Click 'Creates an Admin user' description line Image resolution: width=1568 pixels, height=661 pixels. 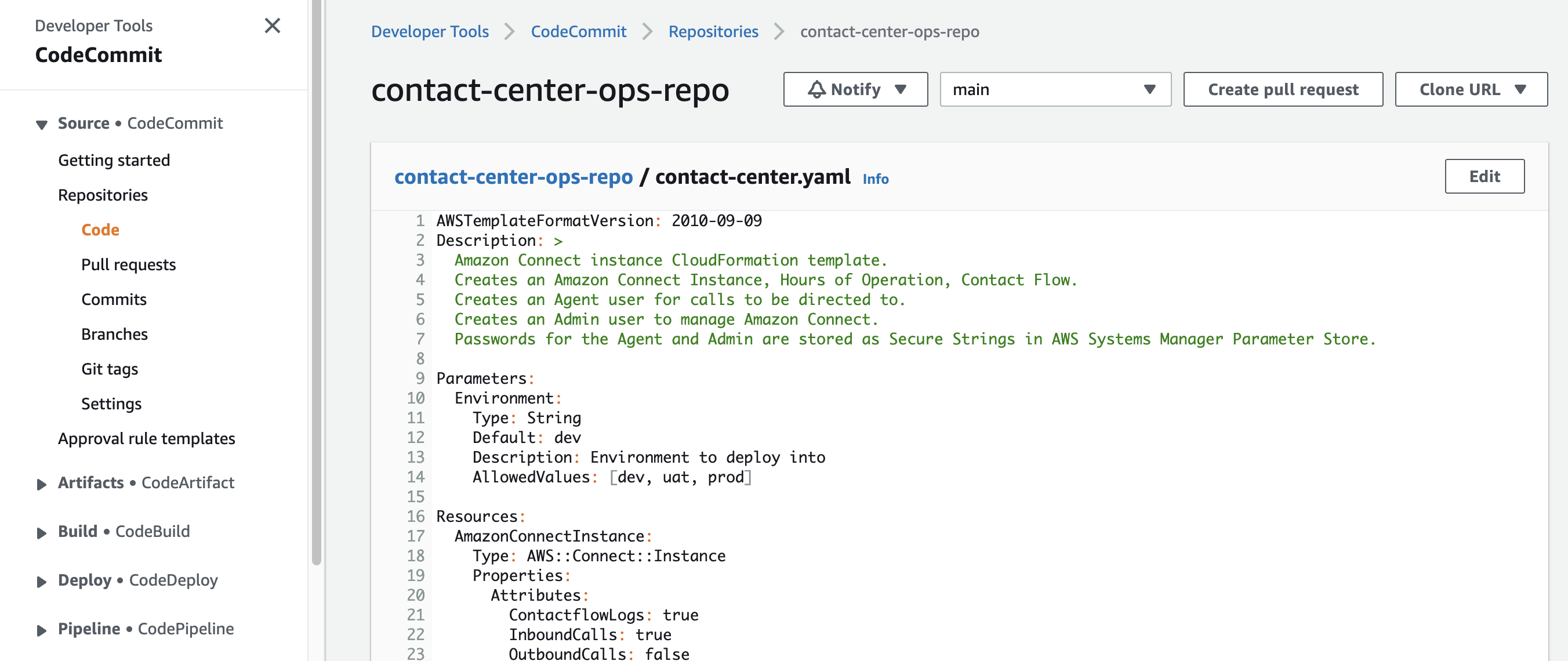tap(666, 319)
